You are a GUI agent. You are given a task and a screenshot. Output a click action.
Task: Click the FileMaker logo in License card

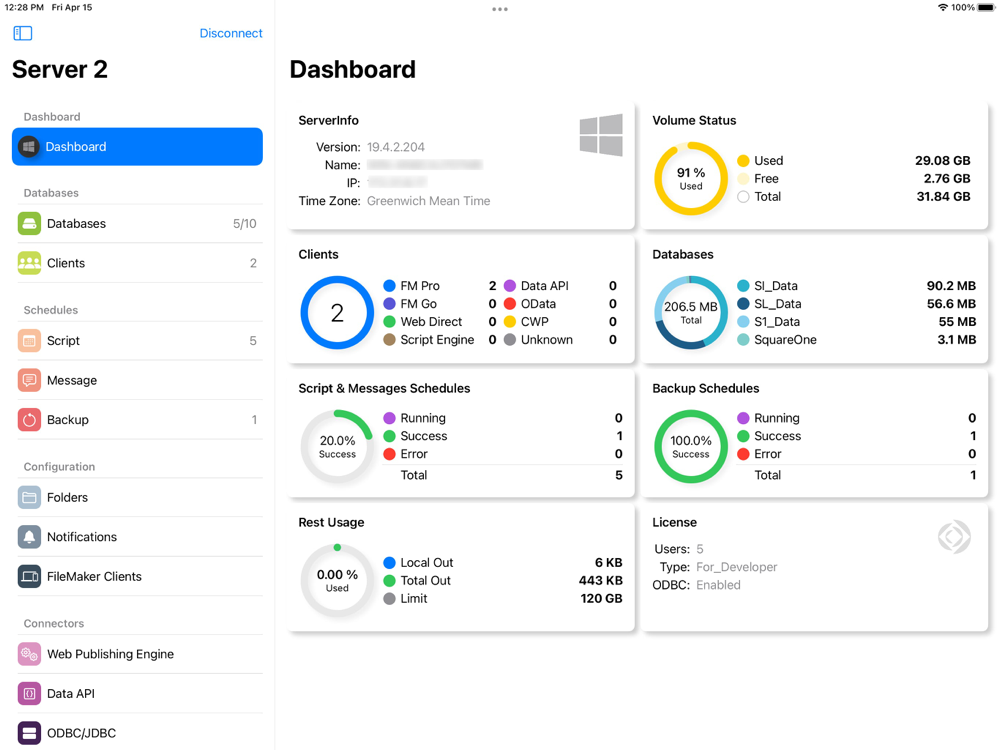pyautogui.click(x=954, y=537)
